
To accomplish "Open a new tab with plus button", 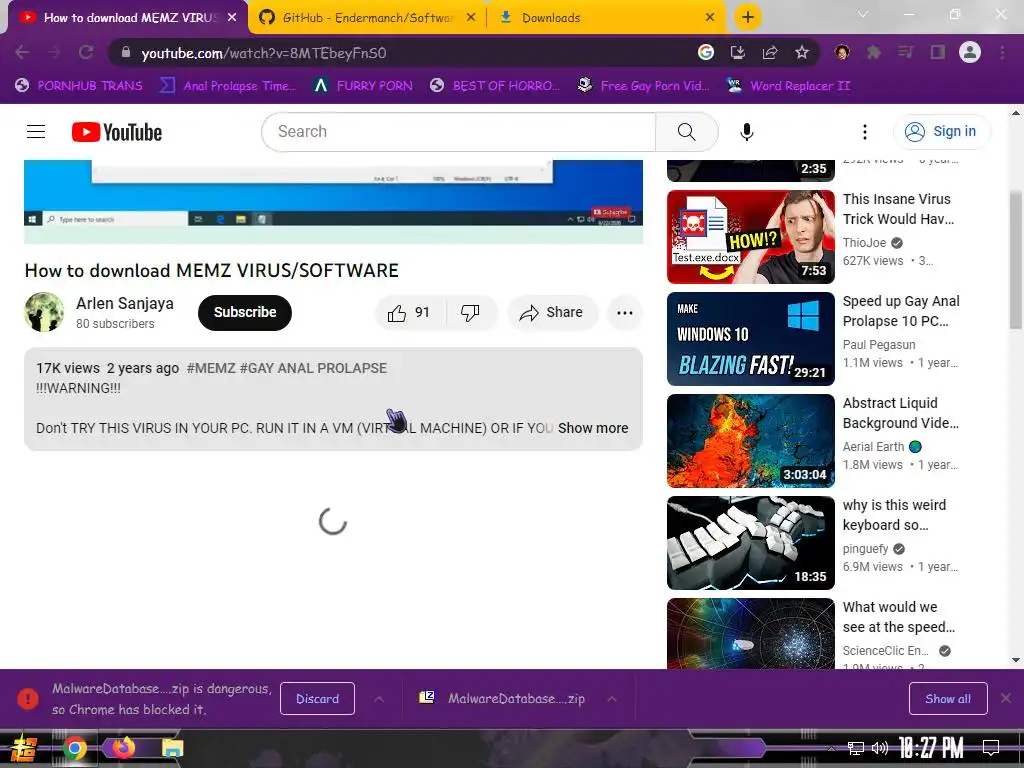I will click(748, 17).
